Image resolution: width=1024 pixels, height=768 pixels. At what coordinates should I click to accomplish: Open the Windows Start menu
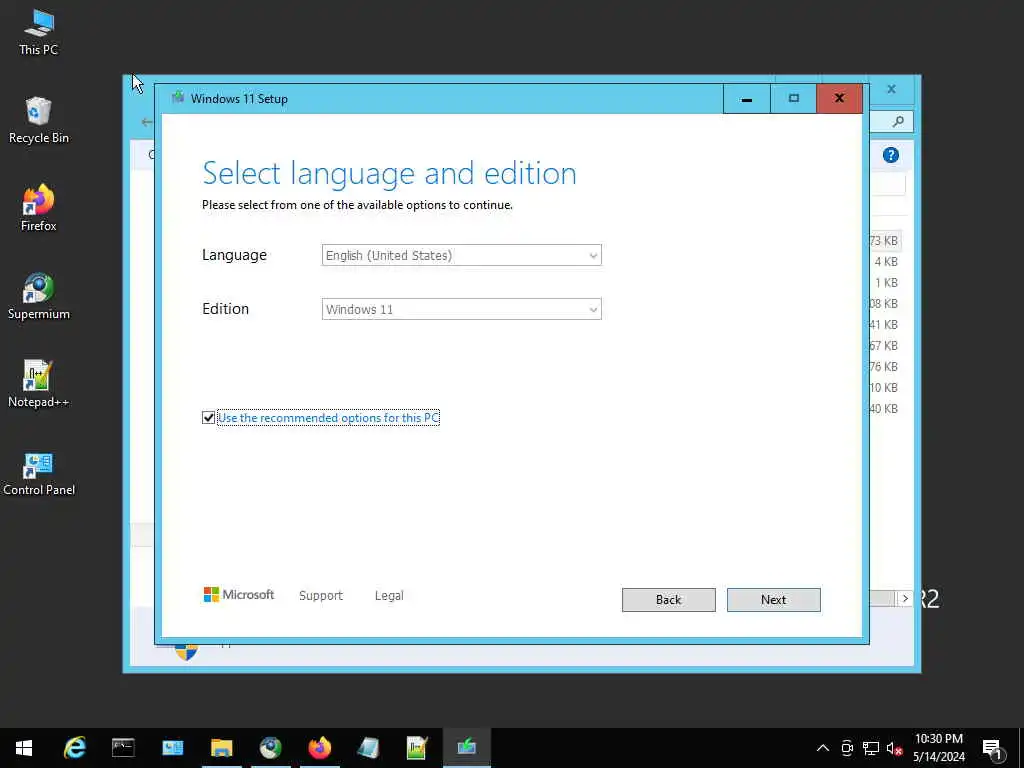[24, 748]
